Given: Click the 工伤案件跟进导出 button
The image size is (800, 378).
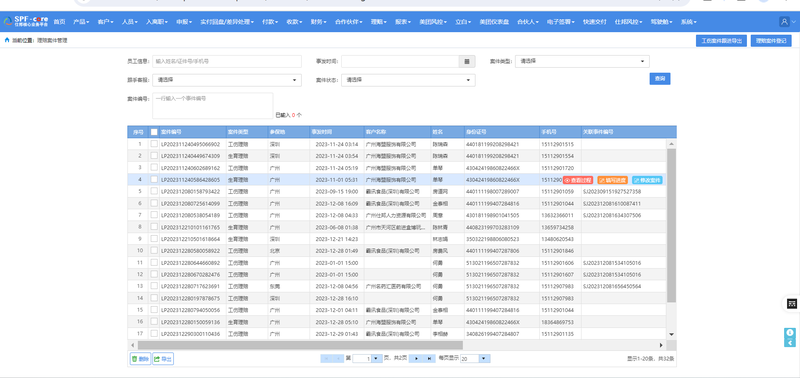Looking at the screenshot, I should tap(721, 41).
